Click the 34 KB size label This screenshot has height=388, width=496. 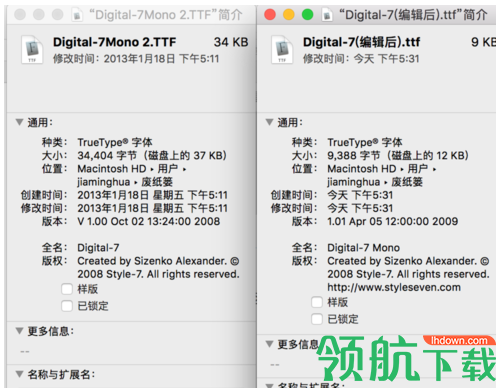(231, 42)
